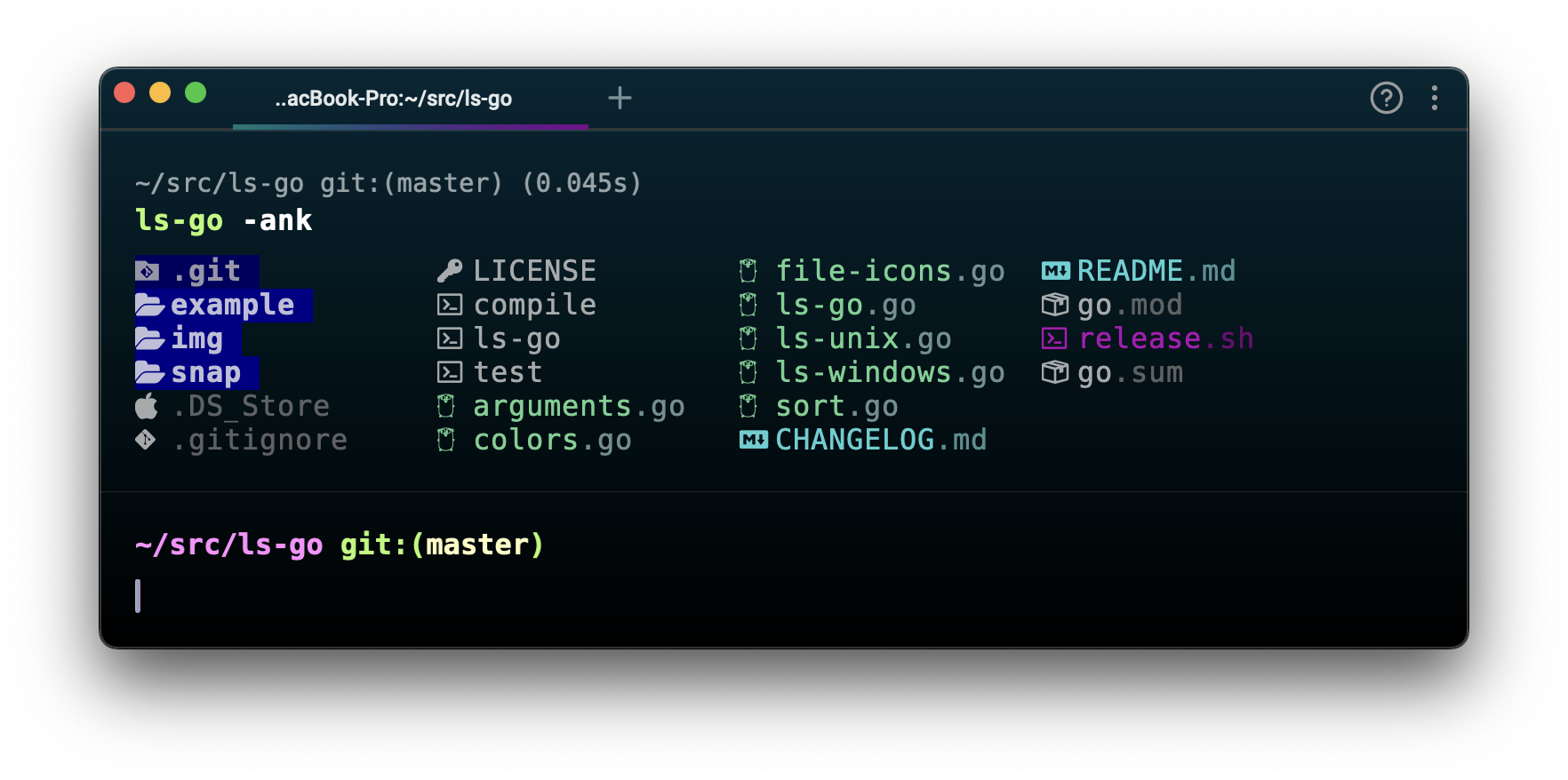Click the arguments.go file name
The image size is (1568, 780).
(x=579, y=407)
